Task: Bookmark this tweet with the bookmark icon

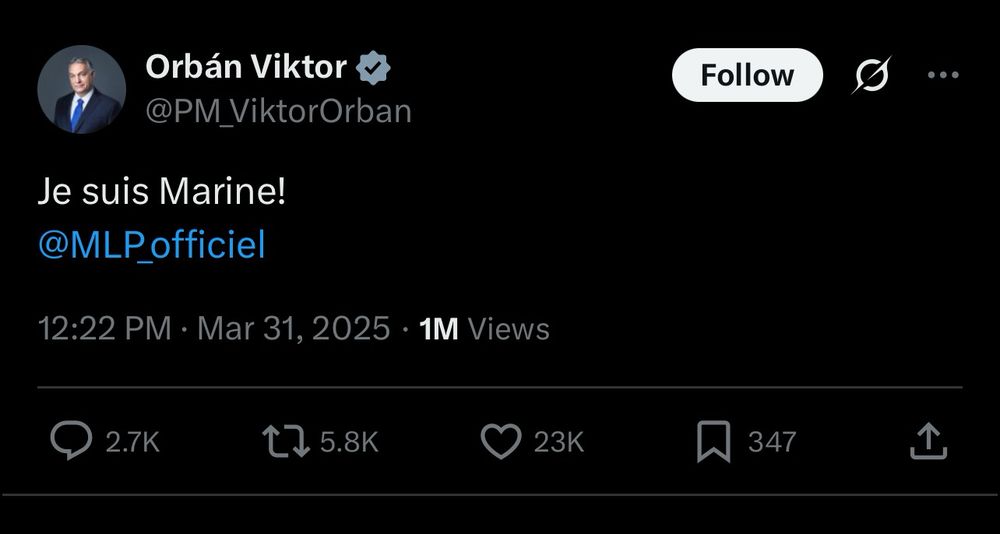Action: click(x=713, y=441)
